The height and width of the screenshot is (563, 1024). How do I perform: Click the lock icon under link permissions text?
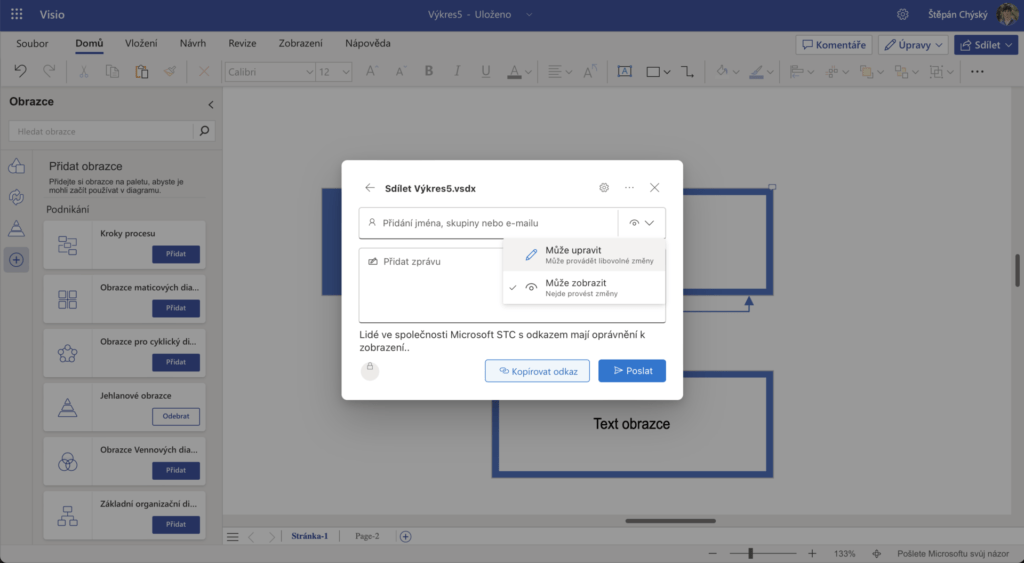370,369
